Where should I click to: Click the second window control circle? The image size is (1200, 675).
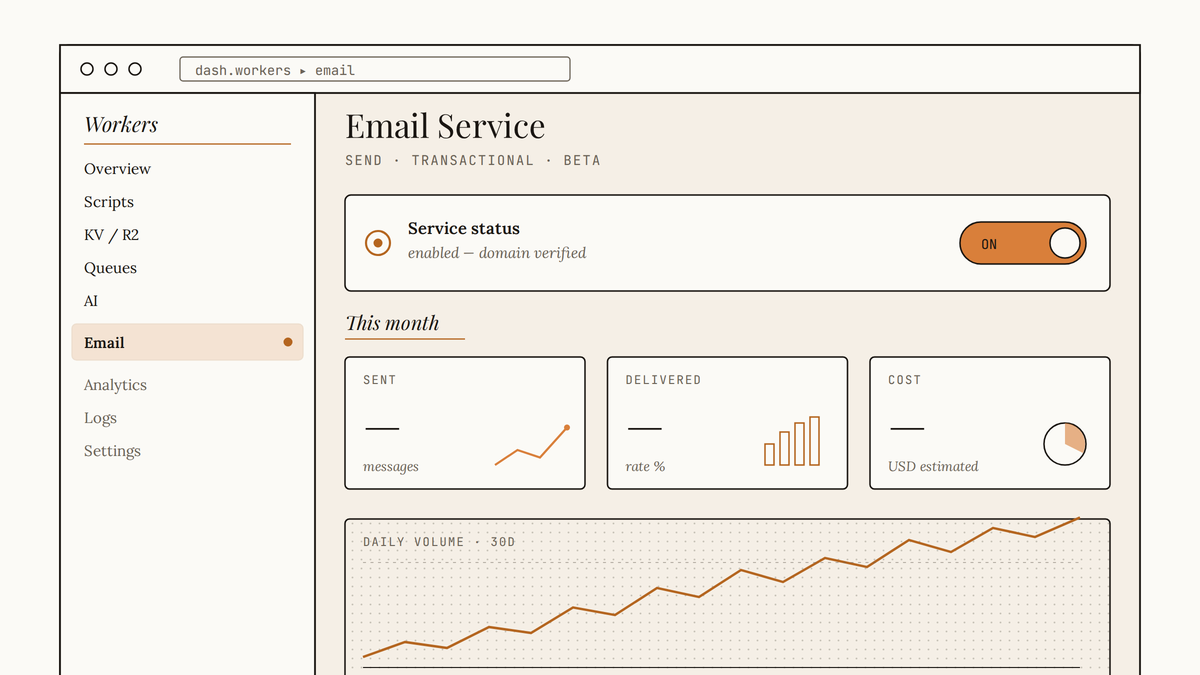click(x=111, y=69)
